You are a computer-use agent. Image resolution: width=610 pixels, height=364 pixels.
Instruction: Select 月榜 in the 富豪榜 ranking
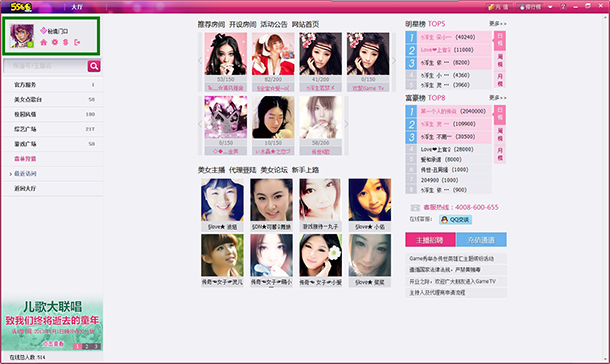500,154
